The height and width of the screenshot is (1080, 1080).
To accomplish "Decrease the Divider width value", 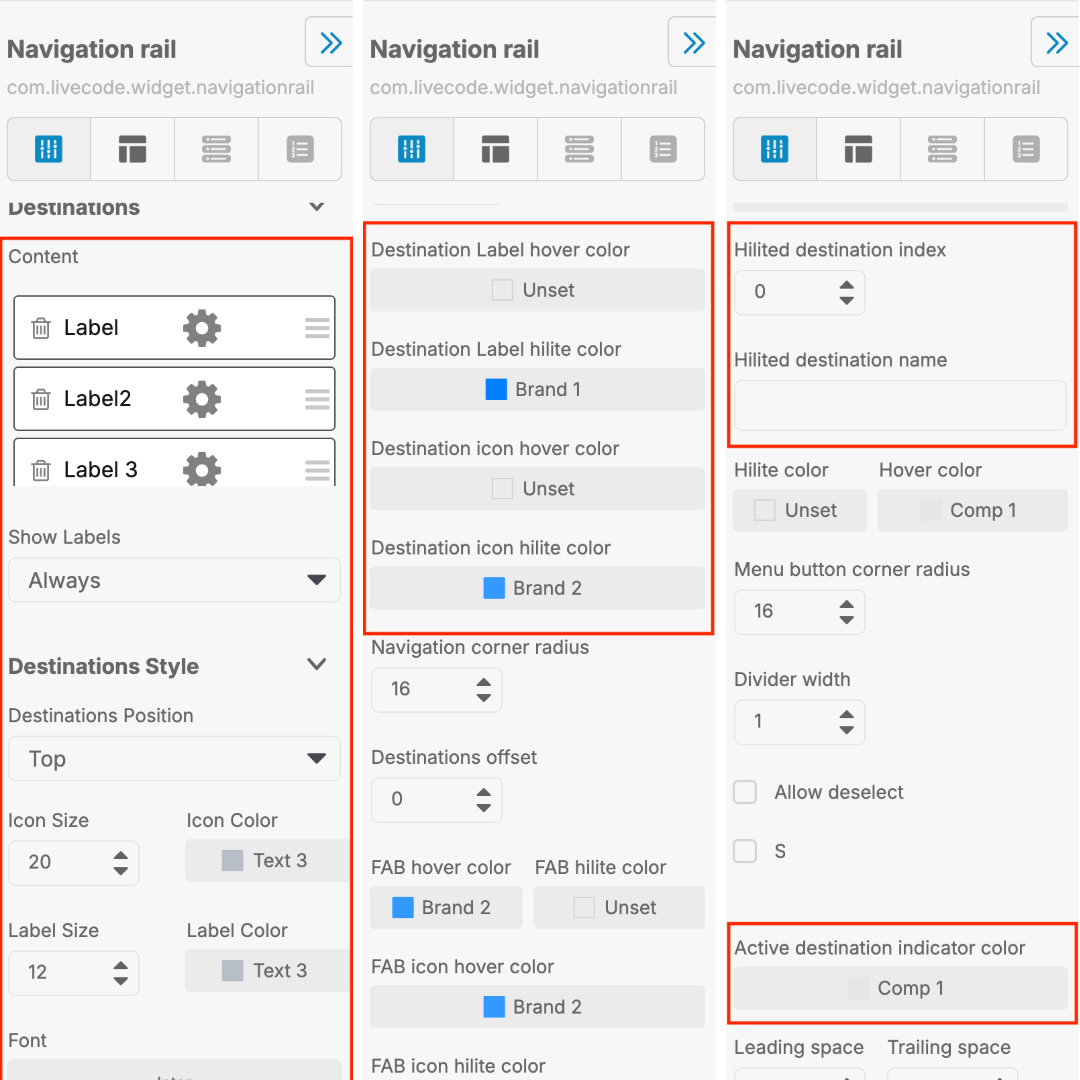I will coord(847,730).
